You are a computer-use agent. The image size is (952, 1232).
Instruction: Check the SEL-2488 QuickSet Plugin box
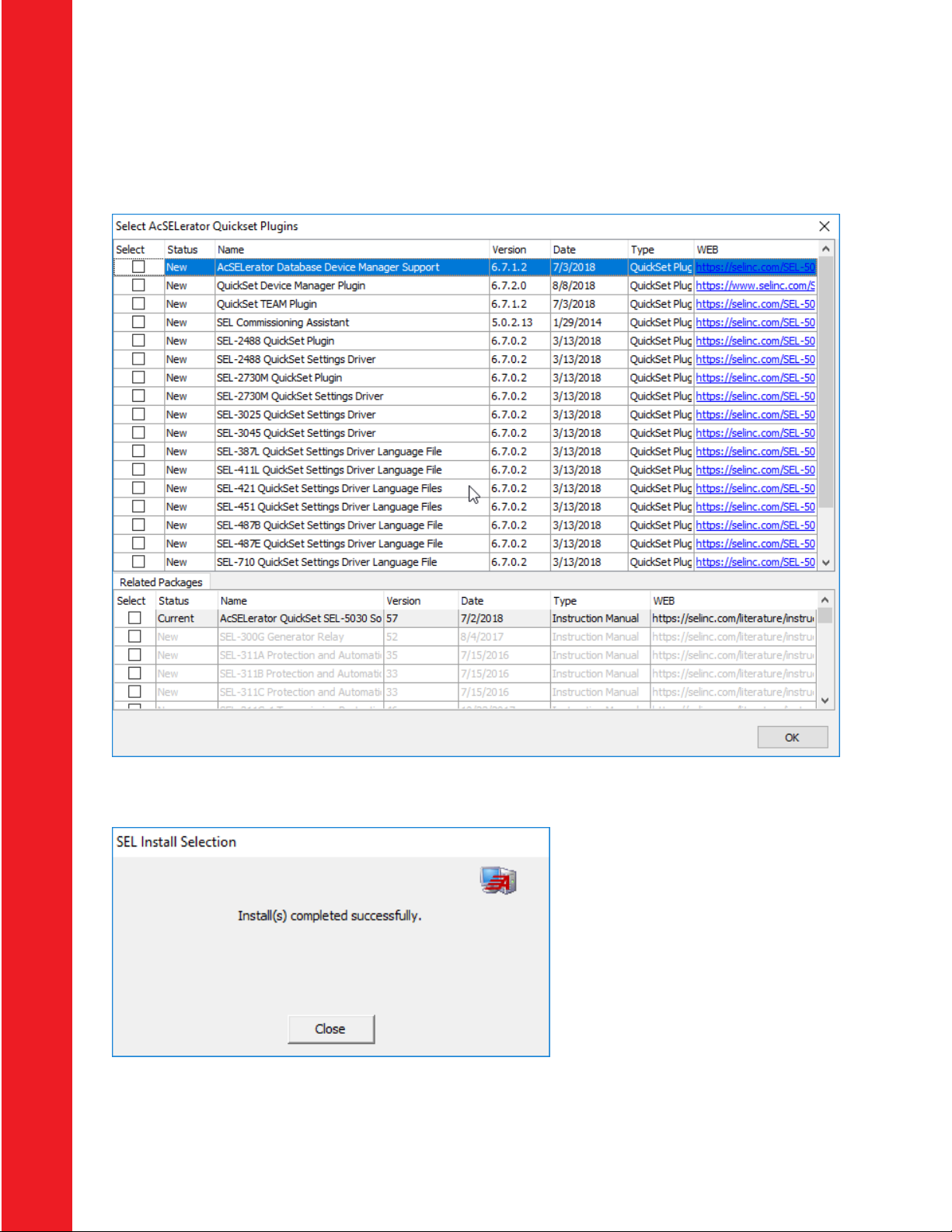138,340
